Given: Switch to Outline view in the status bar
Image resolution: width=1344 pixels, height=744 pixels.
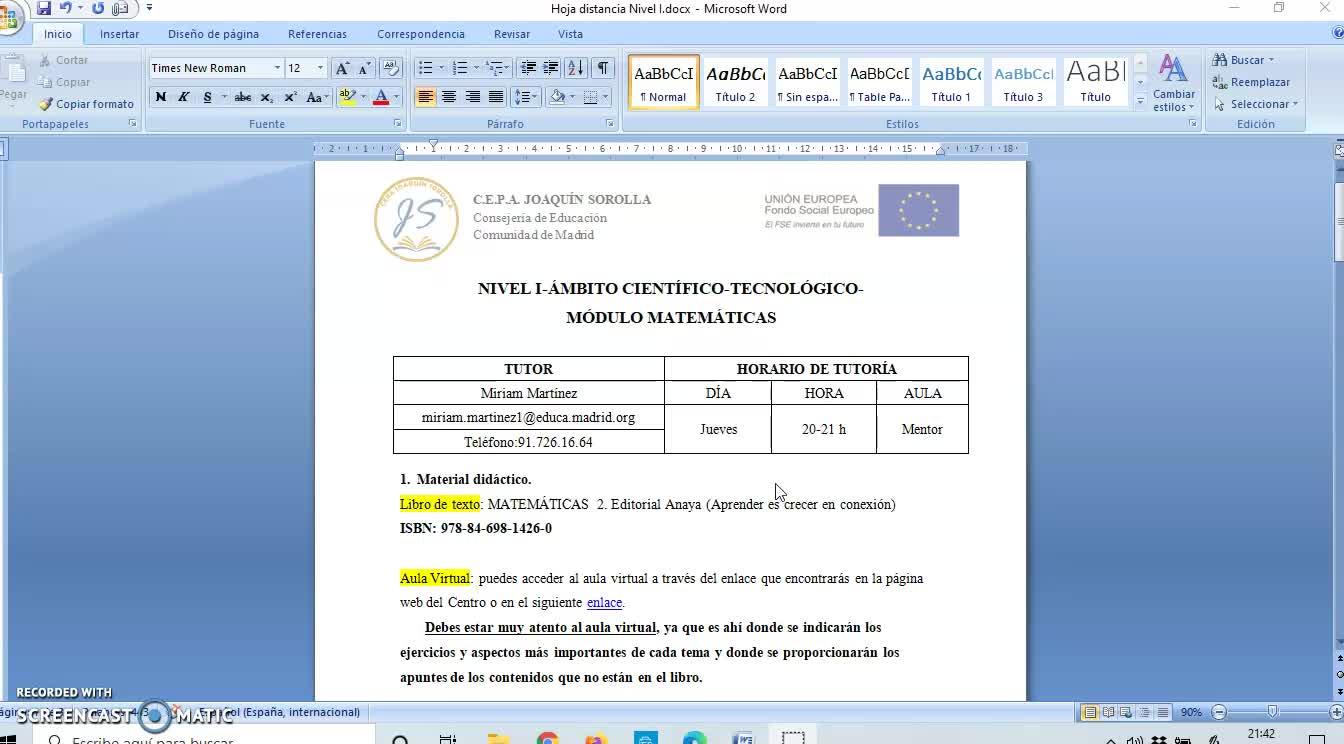Looking at the screenshot, I should coord(1145,712).
